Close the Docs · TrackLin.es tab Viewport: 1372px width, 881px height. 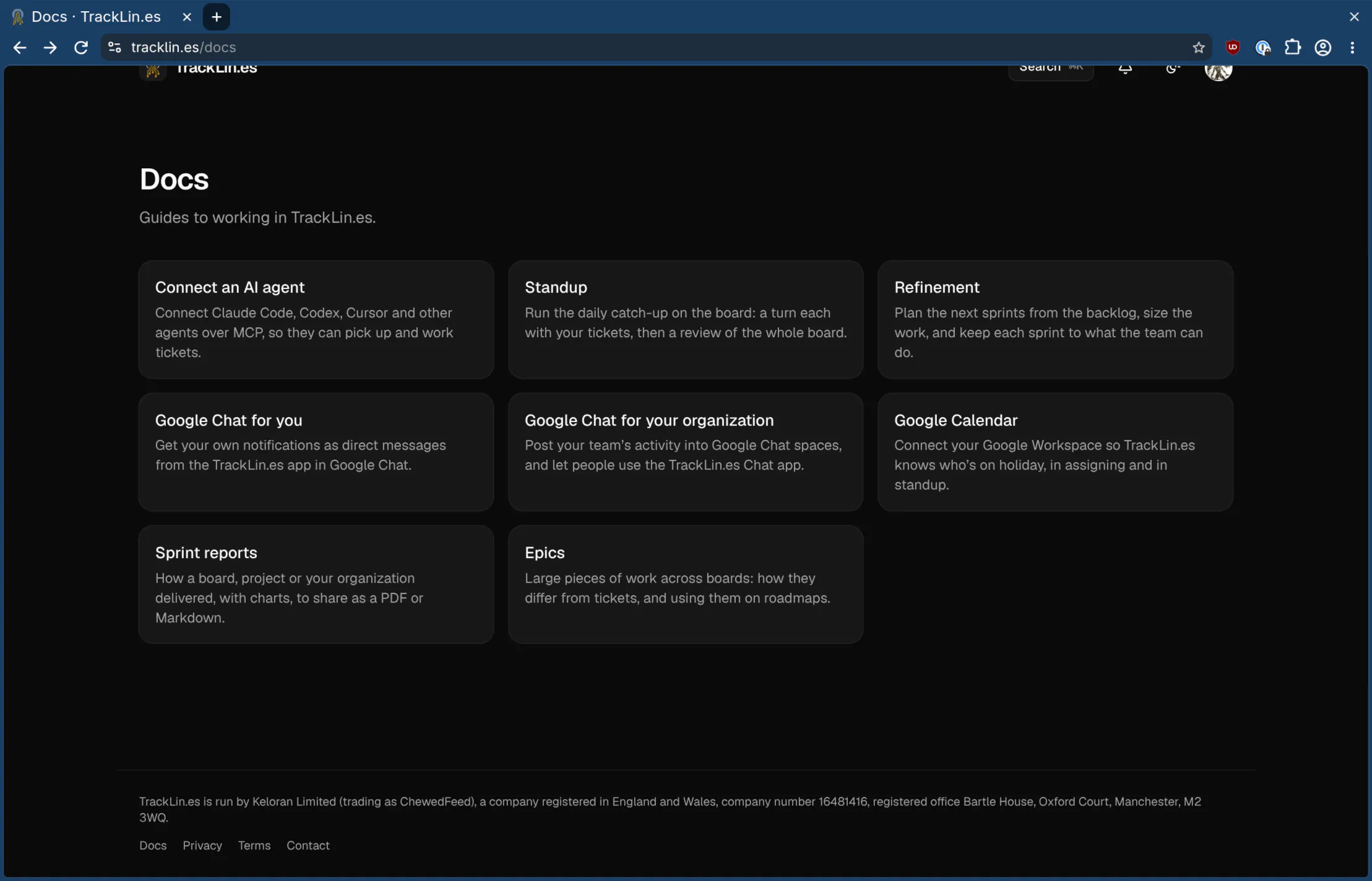pos(187,17)
